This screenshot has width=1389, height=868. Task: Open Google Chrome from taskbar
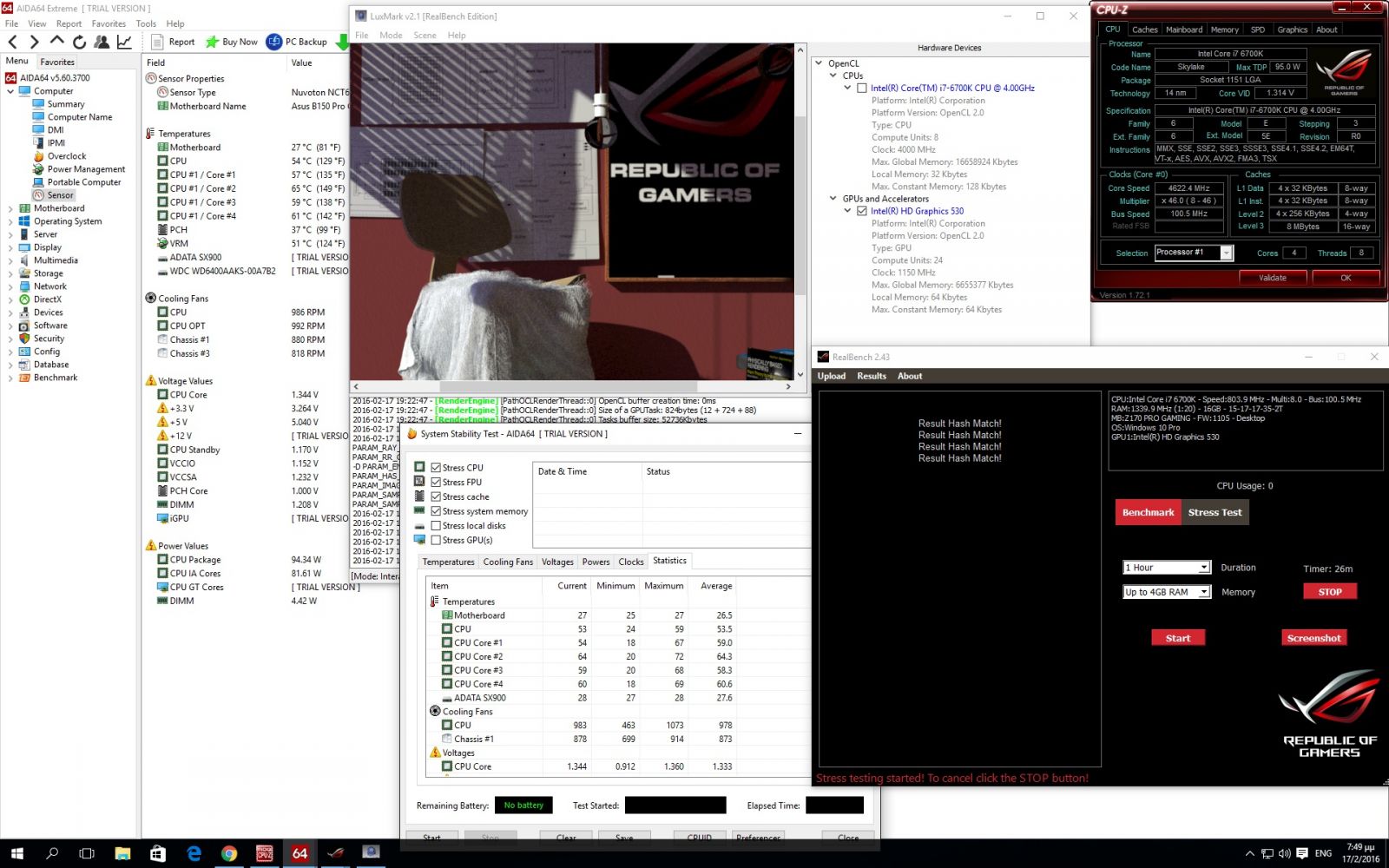tap(228, 853)
